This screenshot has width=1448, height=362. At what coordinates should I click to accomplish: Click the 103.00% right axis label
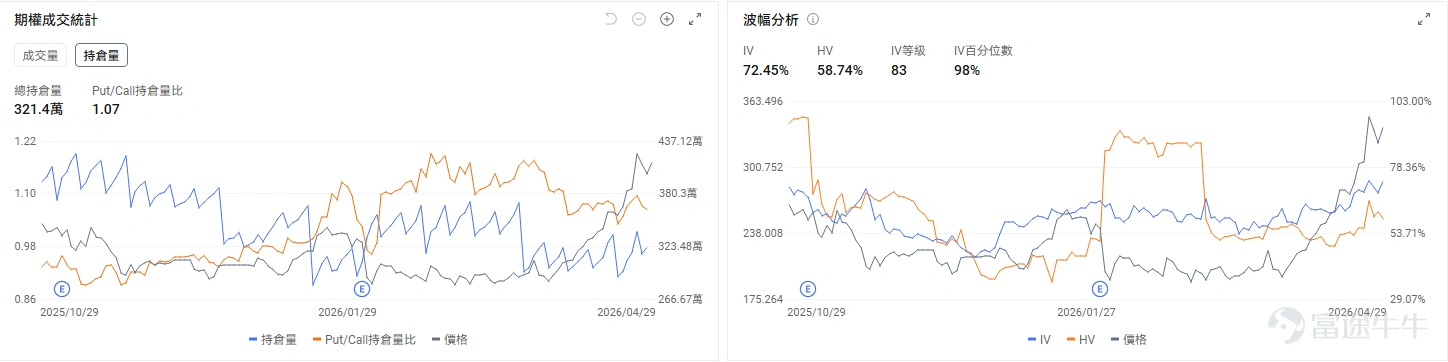[1411, 102]
